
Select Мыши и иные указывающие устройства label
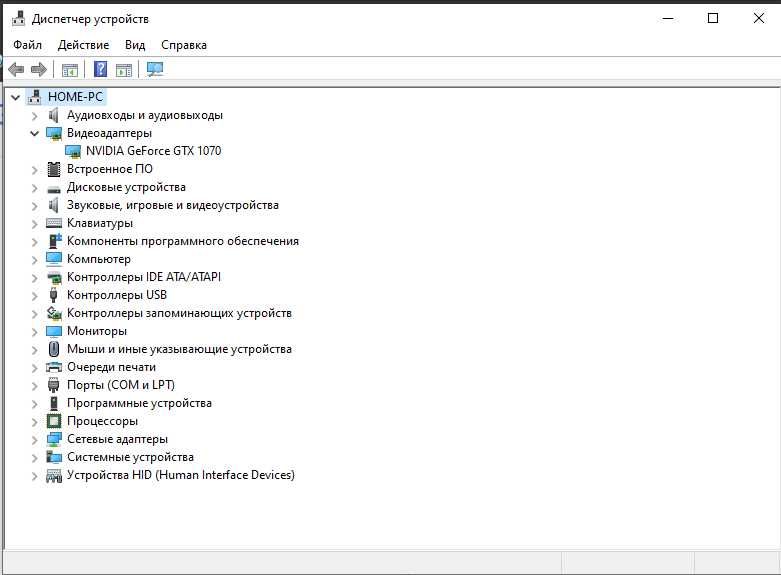(179, 349)
